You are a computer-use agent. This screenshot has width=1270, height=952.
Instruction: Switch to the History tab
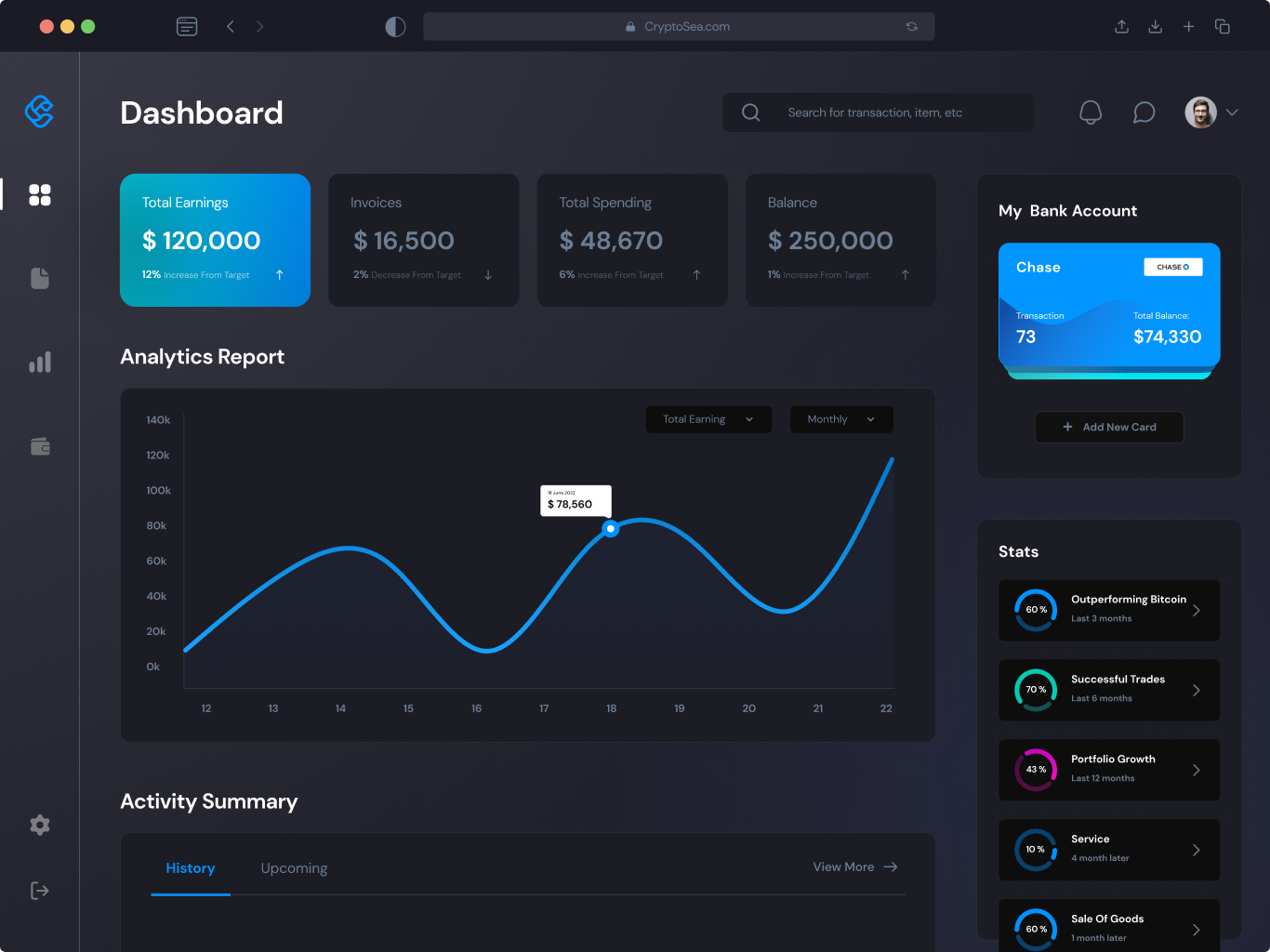(191, 867)
